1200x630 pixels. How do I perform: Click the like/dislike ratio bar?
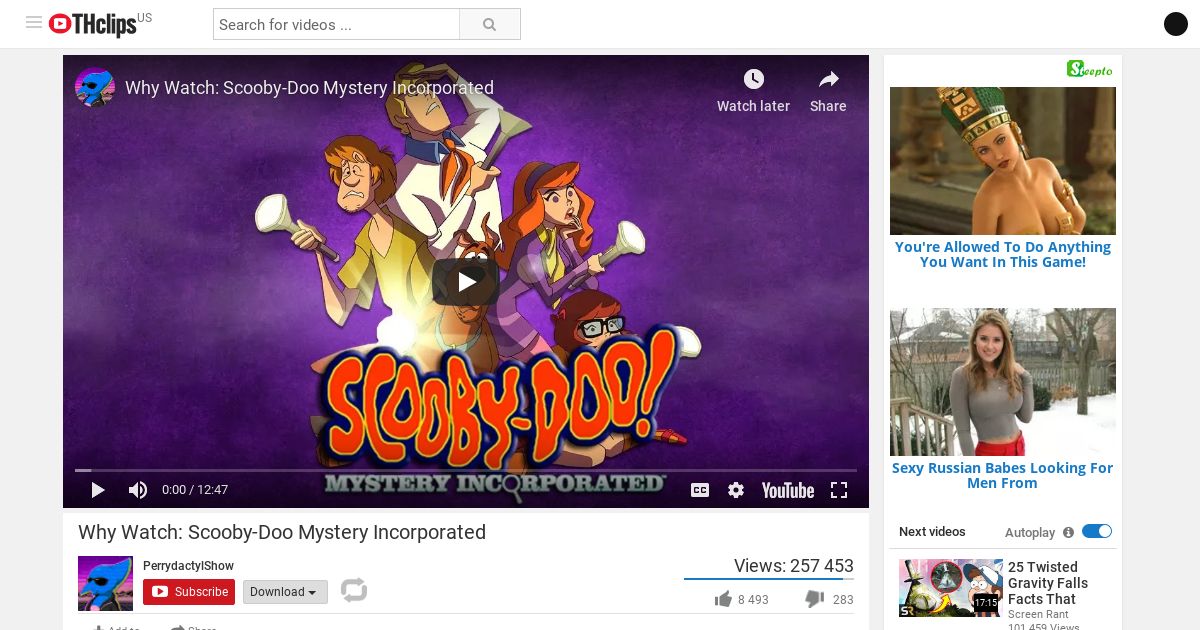click(x=769, y=579)
